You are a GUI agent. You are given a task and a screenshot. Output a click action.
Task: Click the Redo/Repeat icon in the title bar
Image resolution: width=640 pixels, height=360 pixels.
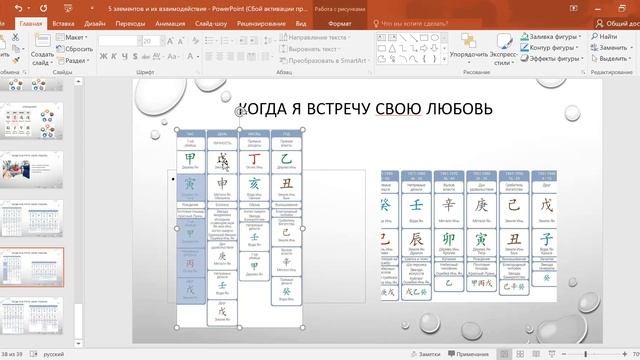click(43, 8)
